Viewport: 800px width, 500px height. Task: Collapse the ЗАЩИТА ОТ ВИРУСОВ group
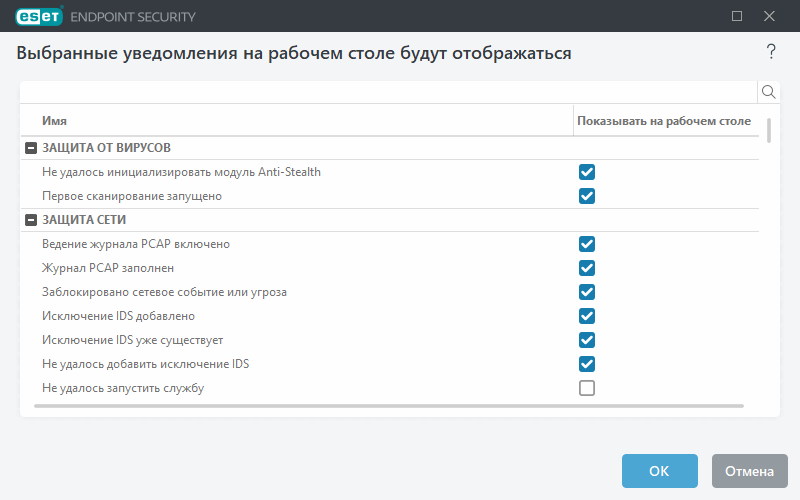(x=31, y=148)
